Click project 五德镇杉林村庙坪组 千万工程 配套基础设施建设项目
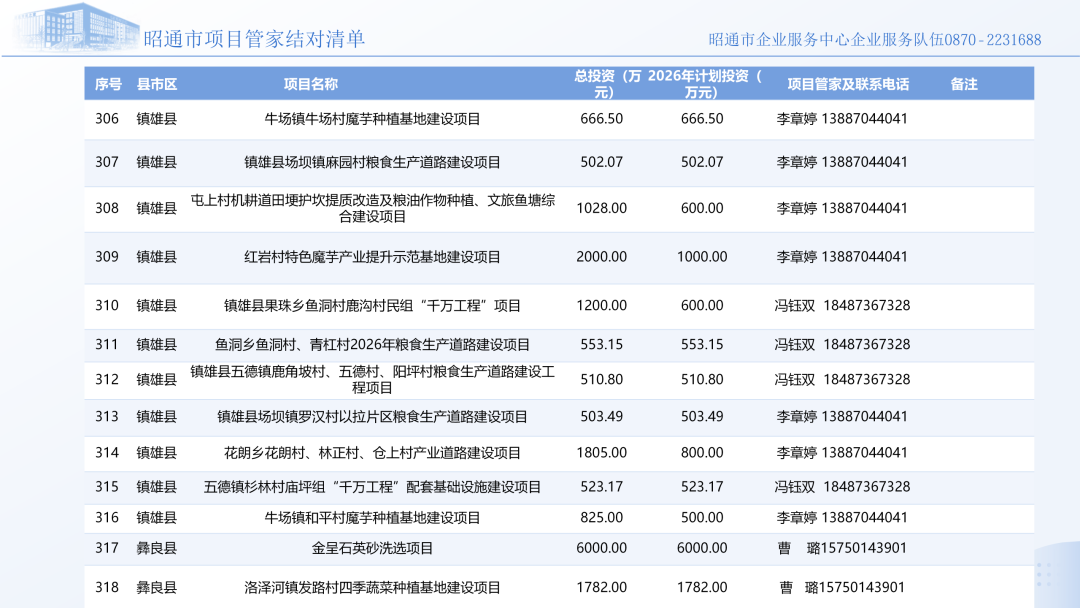Image resolution: width=1080 pixels, height=608 pixels. [372, 487]
